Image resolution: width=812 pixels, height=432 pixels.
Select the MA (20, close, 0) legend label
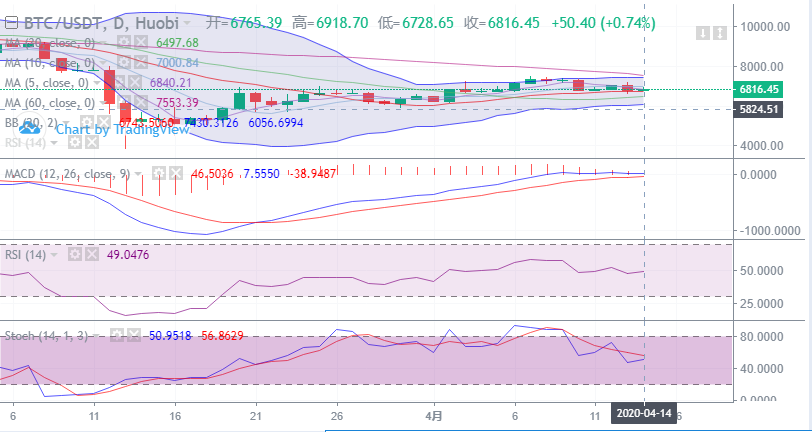(50, 42)
